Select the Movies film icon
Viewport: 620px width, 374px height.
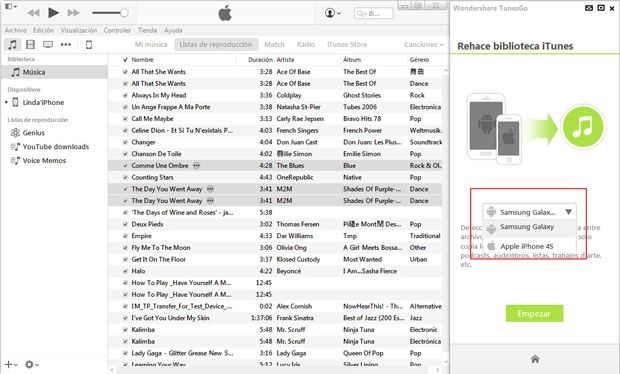click(x=30, y=44)
